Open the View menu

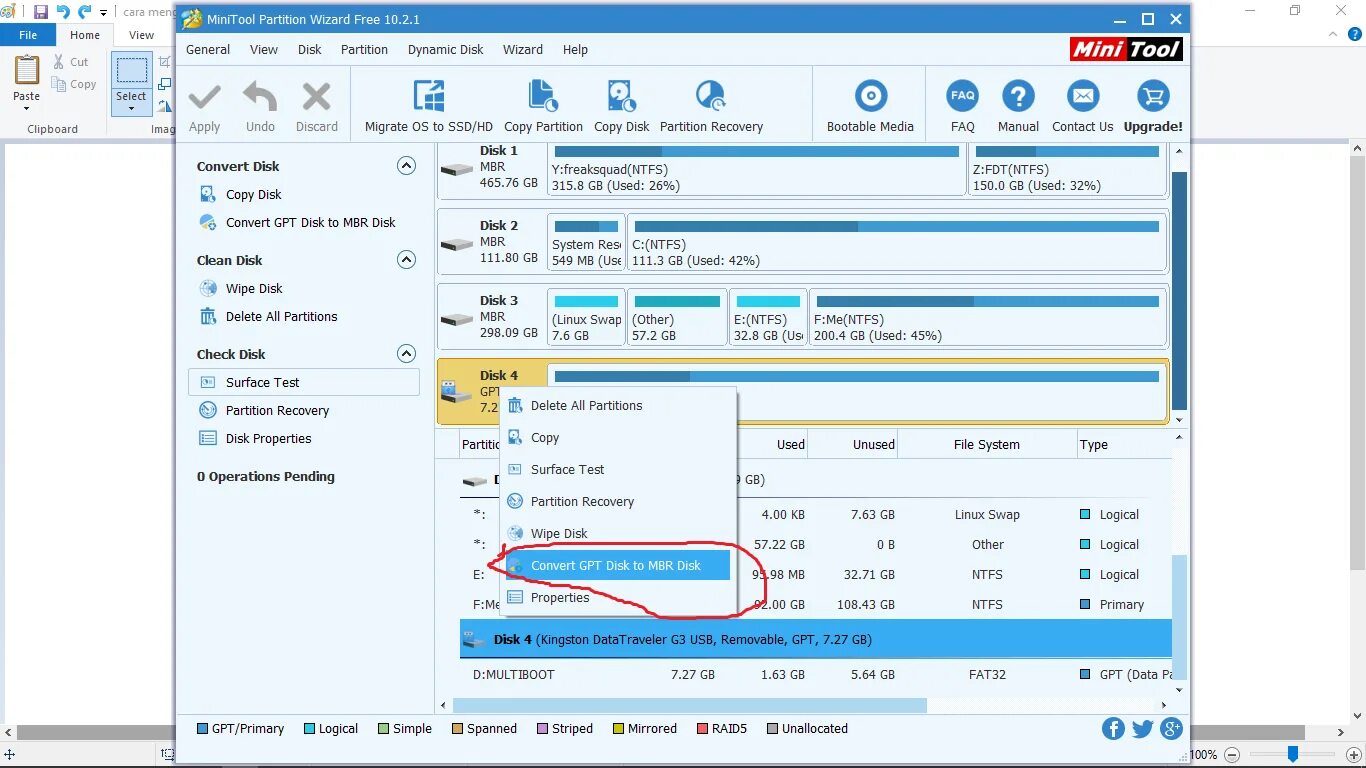(x=264, y=50)
